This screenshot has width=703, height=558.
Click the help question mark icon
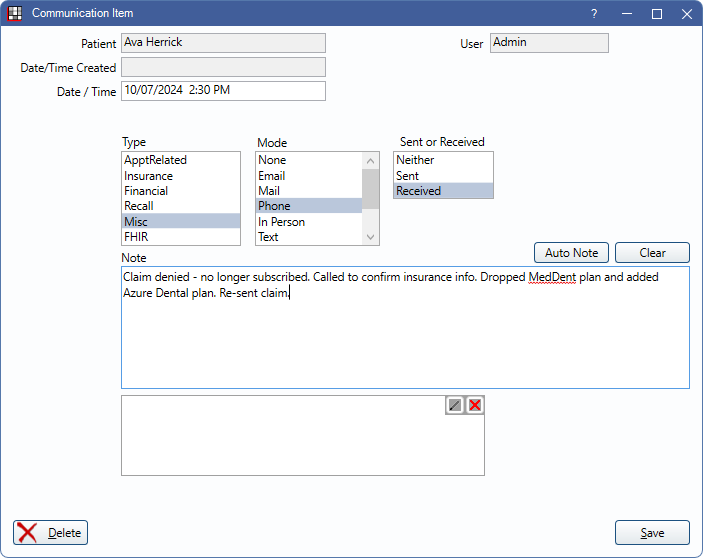(594, 14)
